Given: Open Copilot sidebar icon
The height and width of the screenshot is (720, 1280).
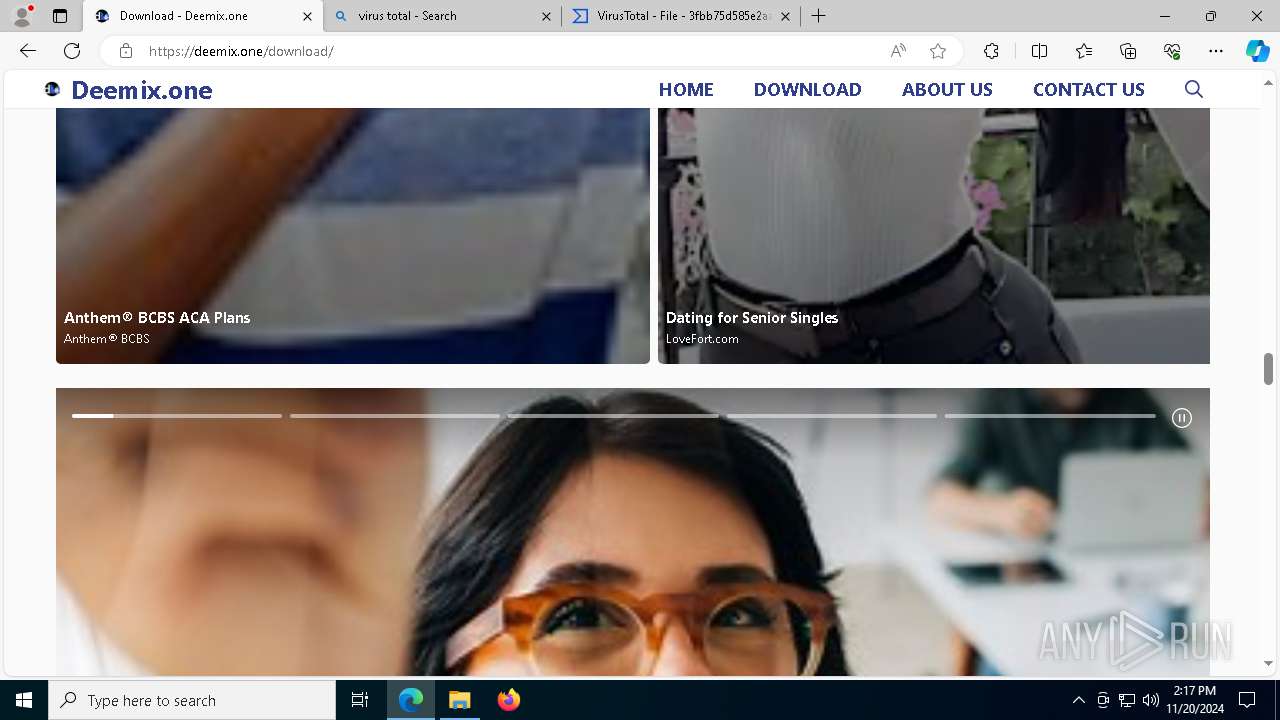Looking at the screenshot, I should (1257, 51).
